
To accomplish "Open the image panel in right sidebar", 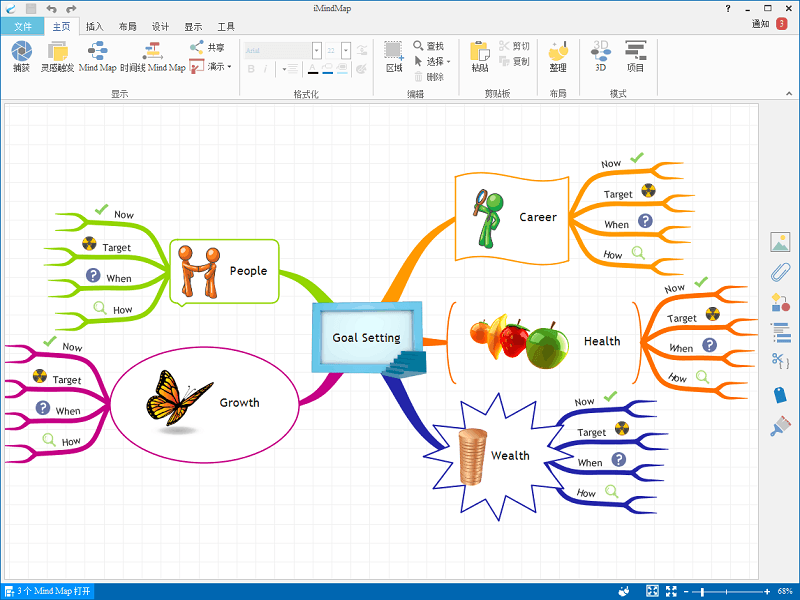I will click(780, 242).
